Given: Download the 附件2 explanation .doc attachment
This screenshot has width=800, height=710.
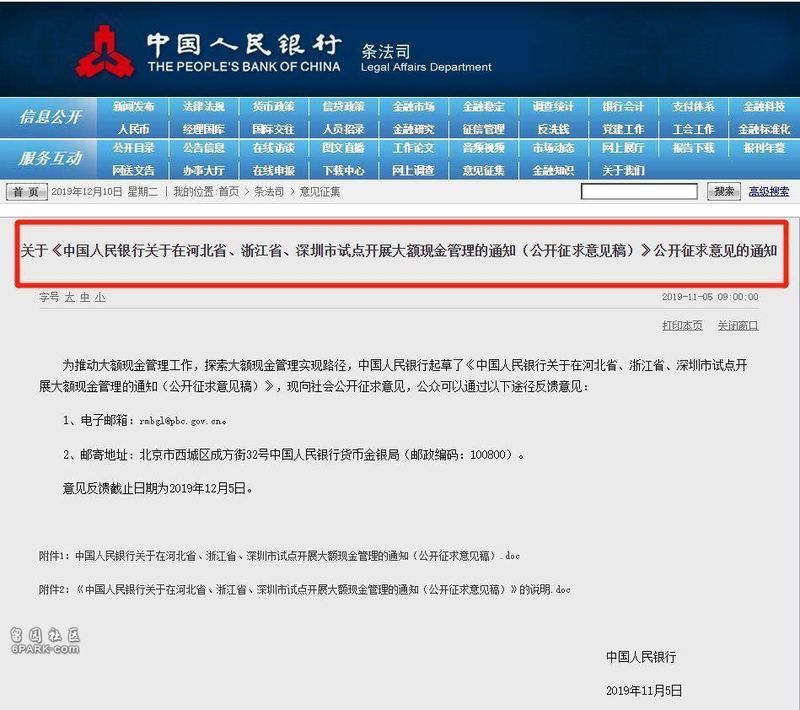Looking at the screenshot, I should click(305, 590).
